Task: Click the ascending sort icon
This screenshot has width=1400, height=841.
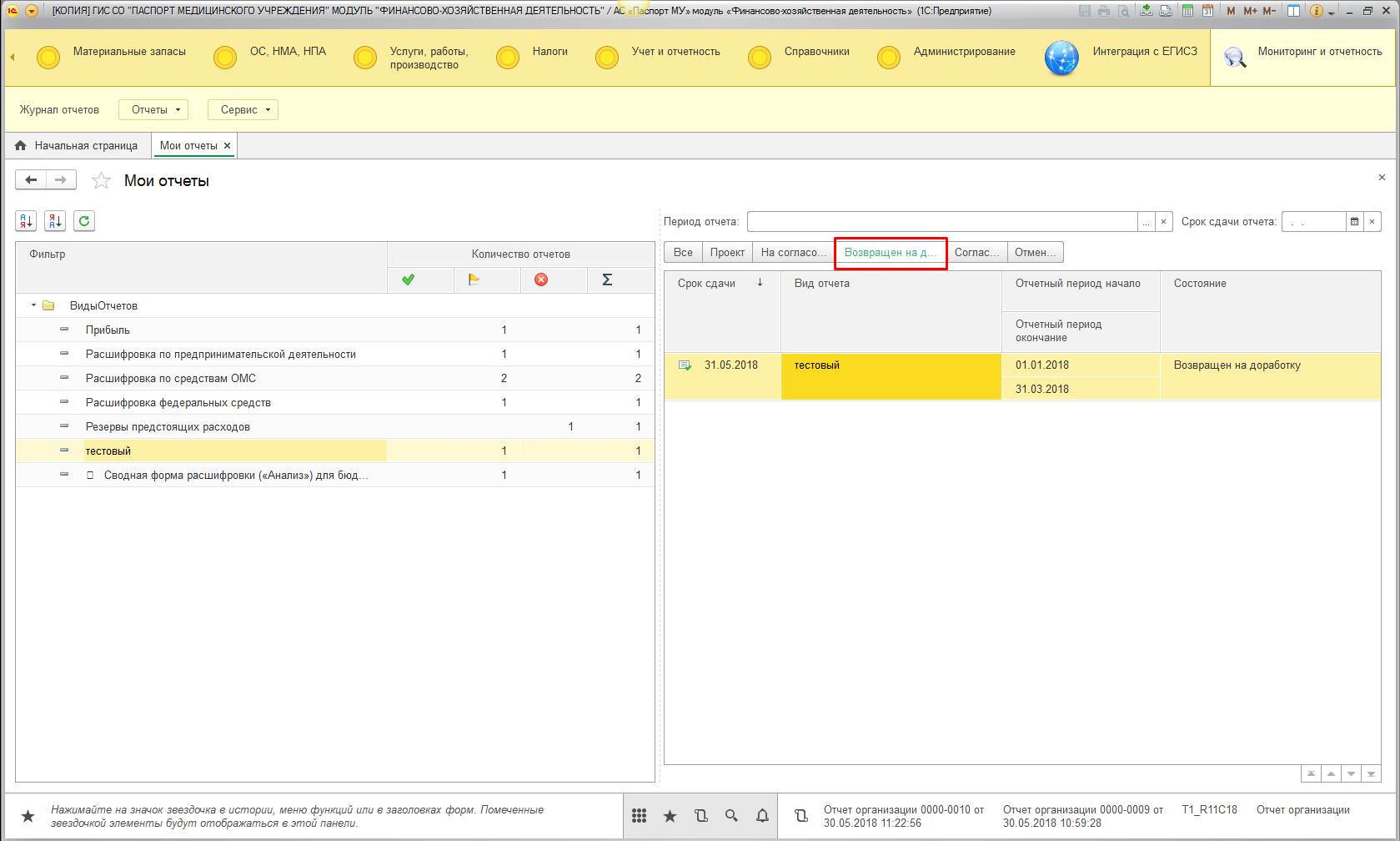Action: [x=26, y=221]
